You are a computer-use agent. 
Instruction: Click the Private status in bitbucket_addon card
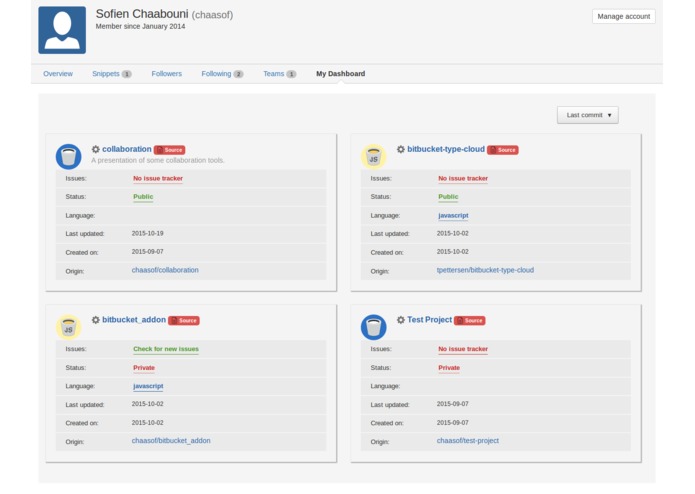(144, 368)
